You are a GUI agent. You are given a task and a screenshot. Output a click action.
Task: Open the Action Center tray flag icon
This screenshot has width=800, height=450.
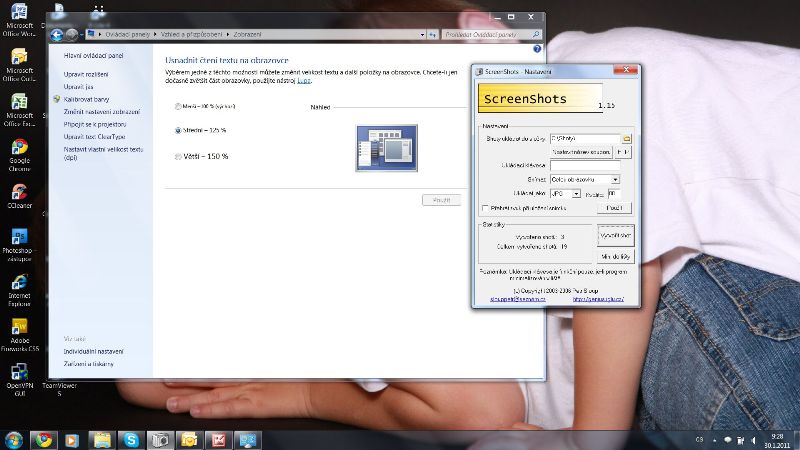tap(728, 440)
